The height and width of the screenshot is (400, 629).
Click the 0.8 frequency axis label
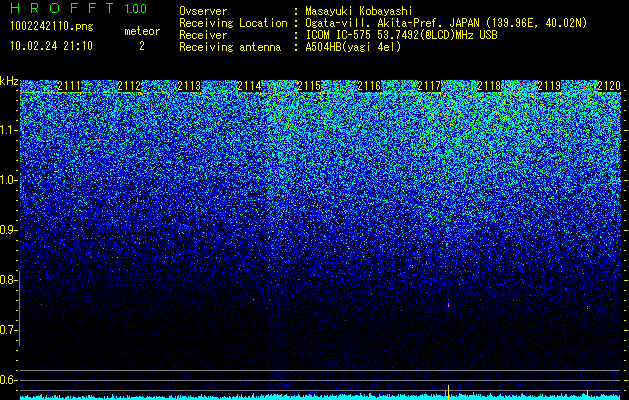[8, 280]
